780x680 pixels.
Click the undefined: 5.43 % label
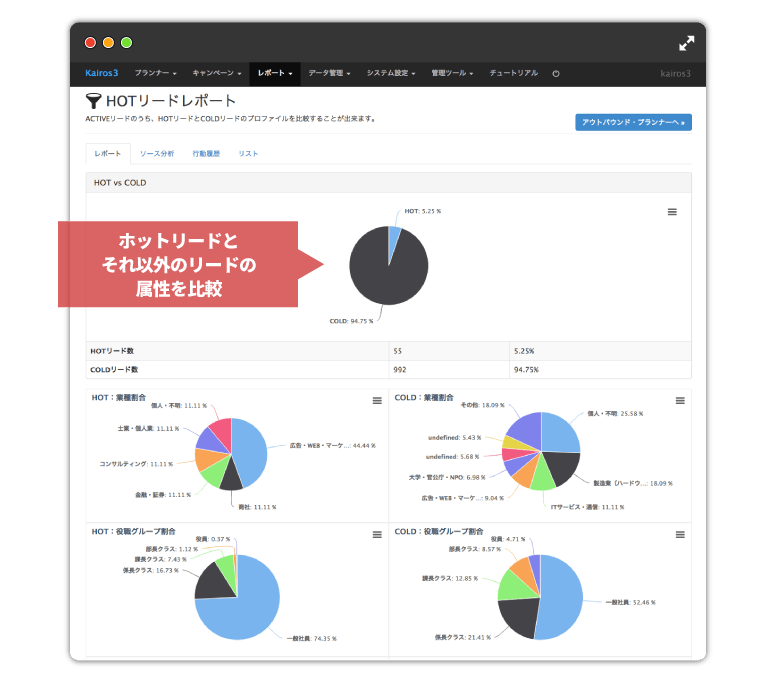pos(455,438)
